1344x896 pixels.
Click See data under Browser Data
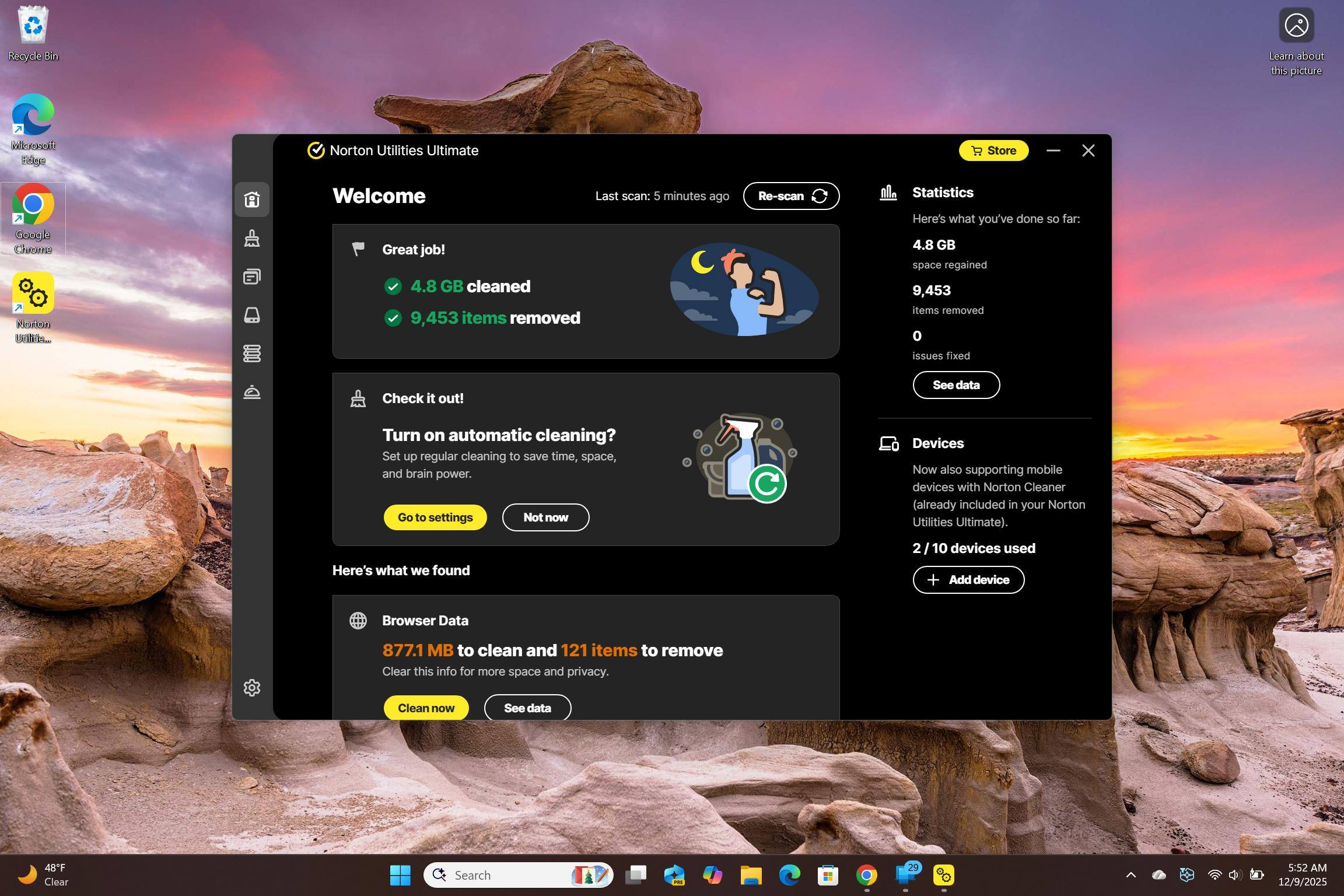click(527, 708)
